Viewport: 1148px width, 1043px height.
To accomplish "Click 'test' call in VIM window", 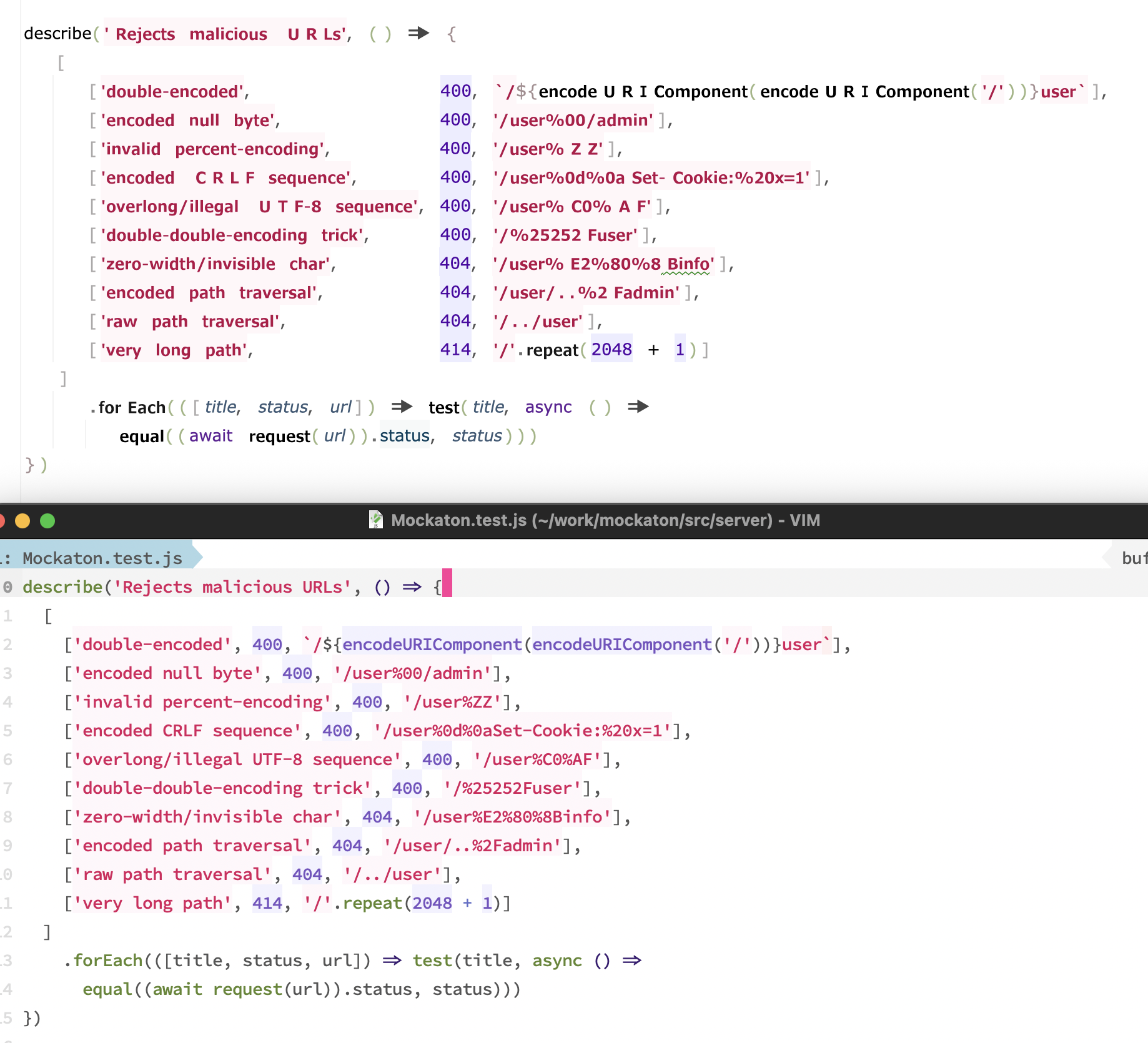I will pyautogui.click(x=432, y=960).
